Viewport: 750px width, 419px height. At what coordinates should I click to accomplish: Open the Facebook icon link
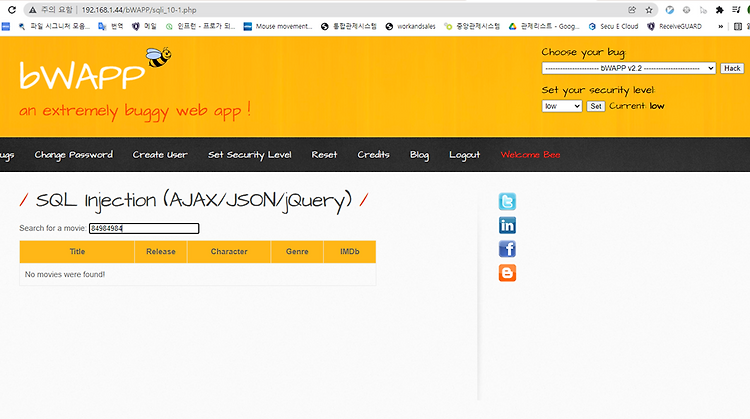click(507, 249)
